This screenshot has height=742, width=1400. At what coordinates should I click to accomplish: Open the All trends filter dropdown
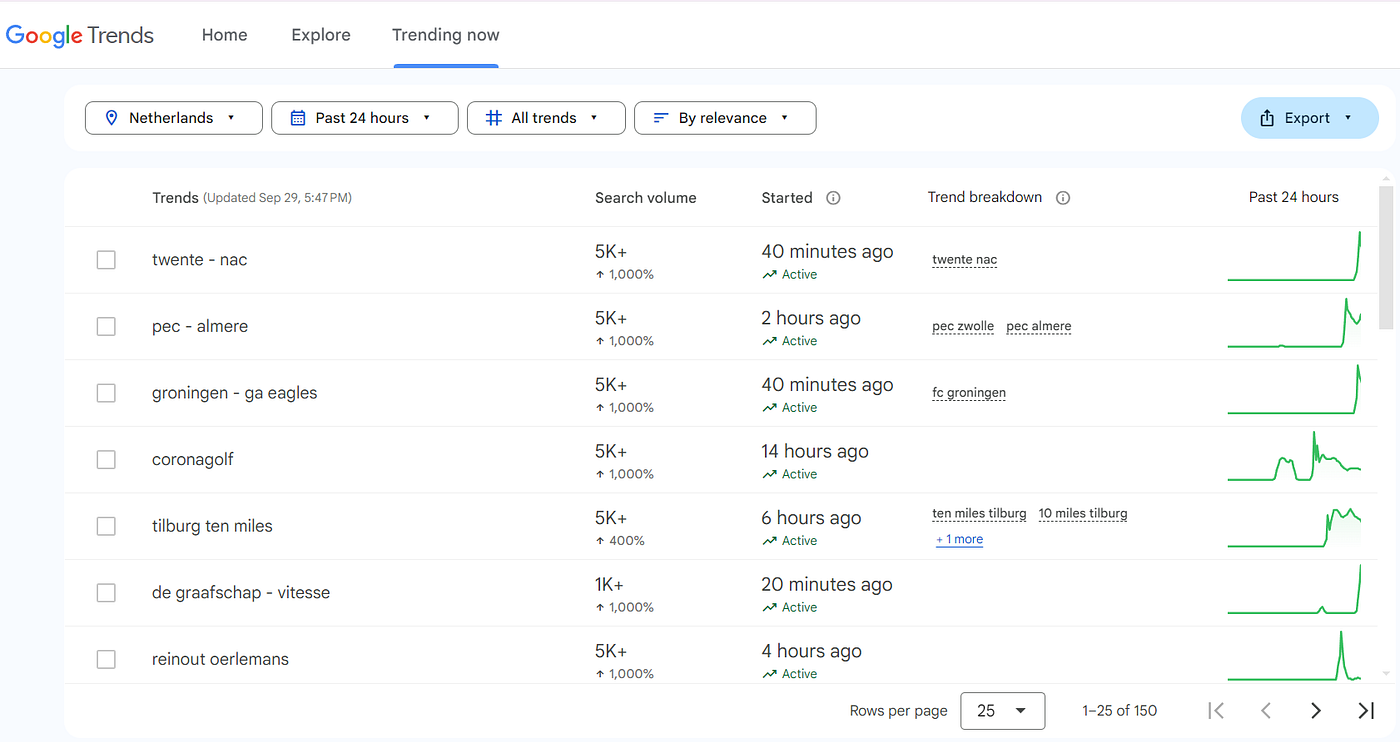pos(546,118)
